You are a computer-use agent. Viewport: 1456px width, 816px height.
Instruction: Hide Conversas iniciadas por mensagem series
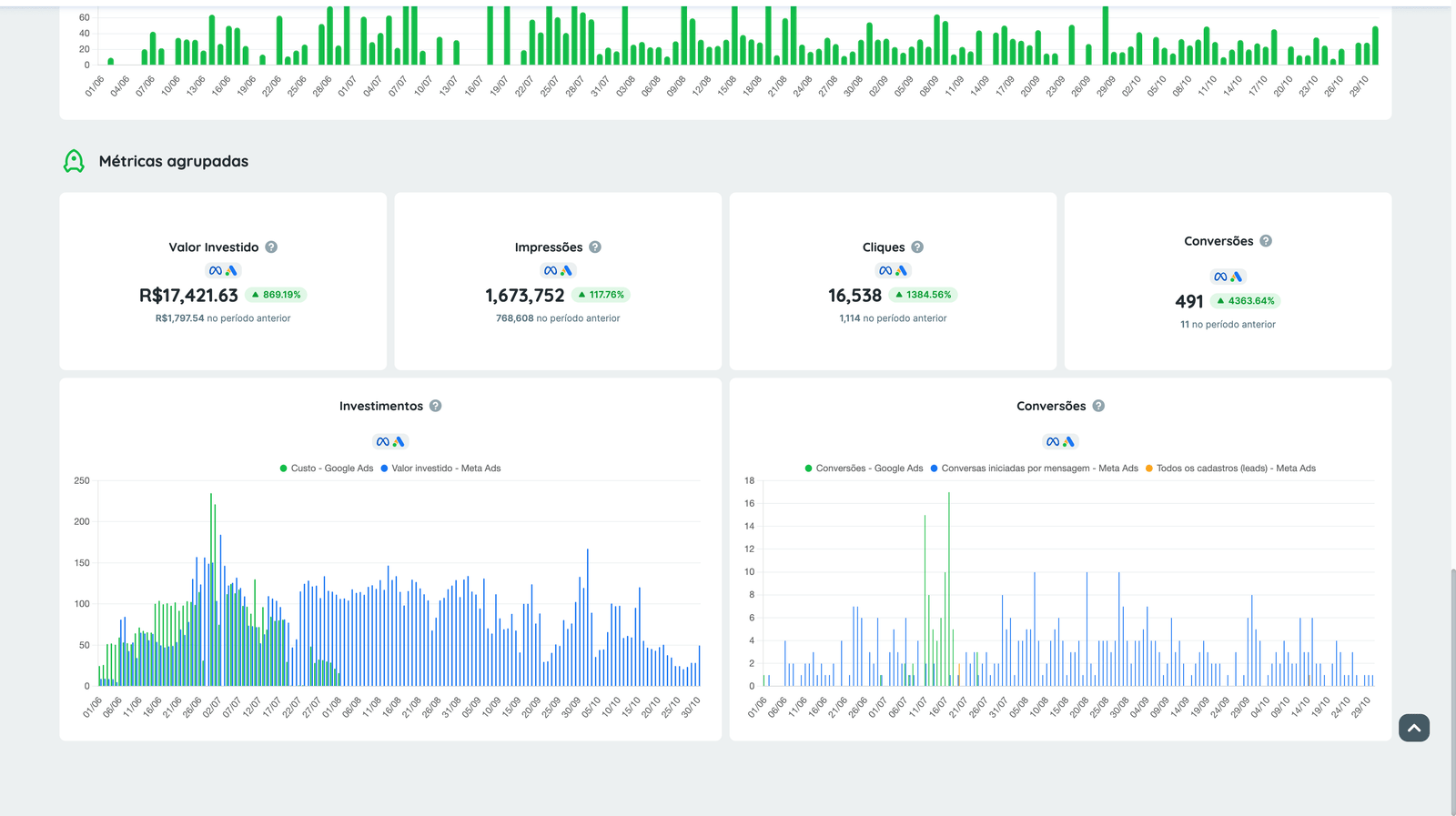tap(1035, 468)
